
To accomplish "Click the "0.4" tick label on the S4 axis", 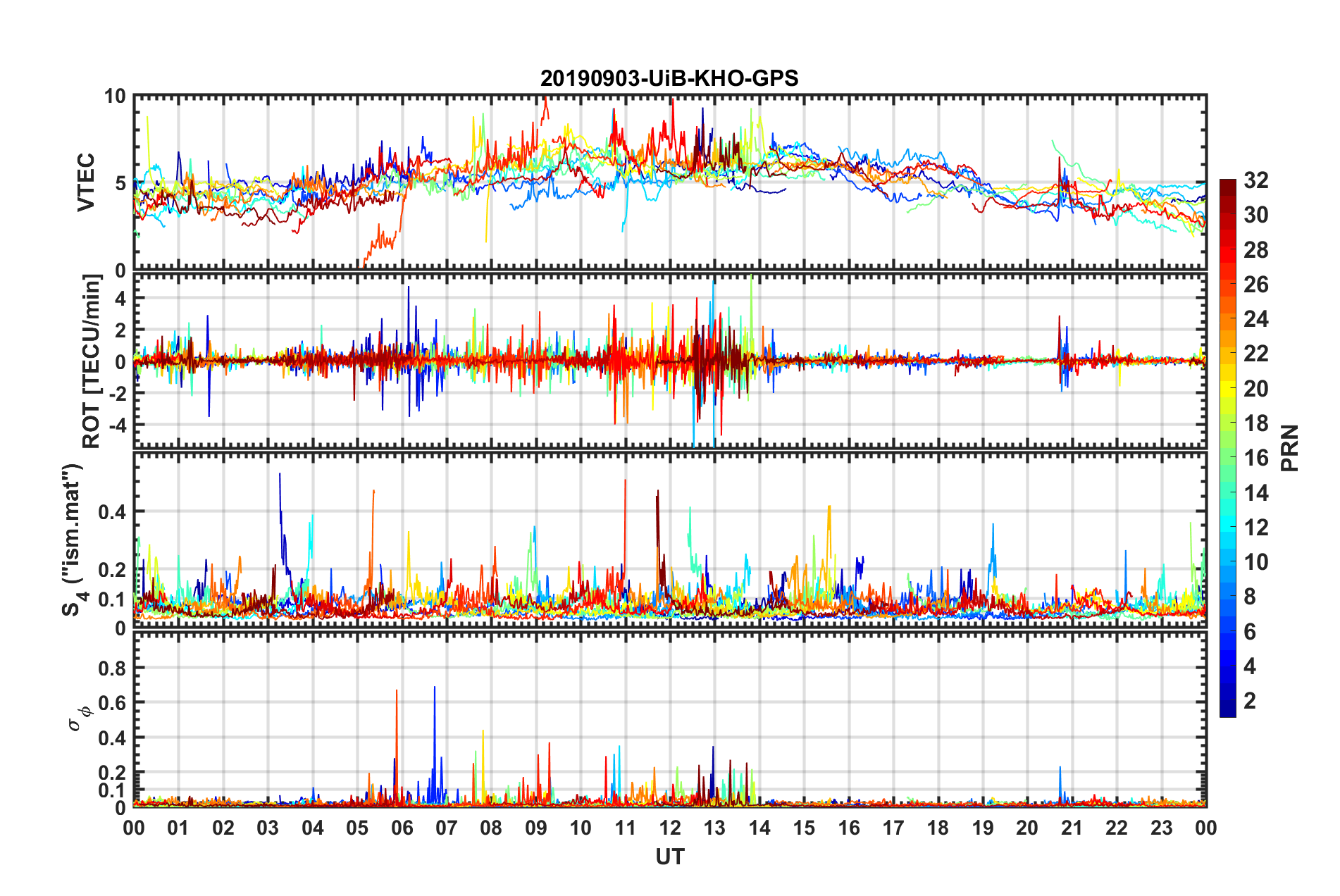I will [113, 512].
